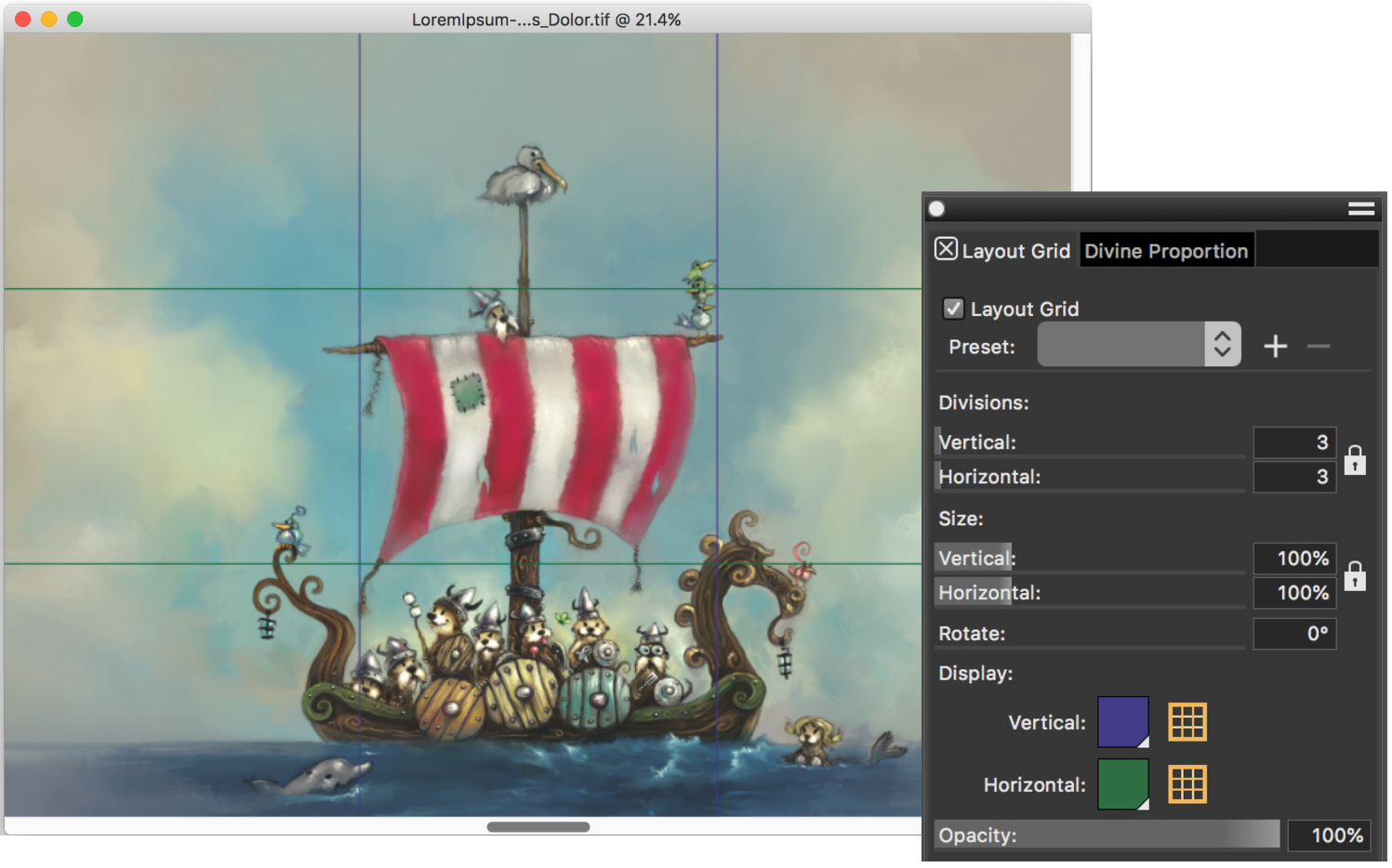The height and width of the screenshot is (868, 1392).
Task: Click the Vertical grid display icon
Action: click(x=1187, y=722)
